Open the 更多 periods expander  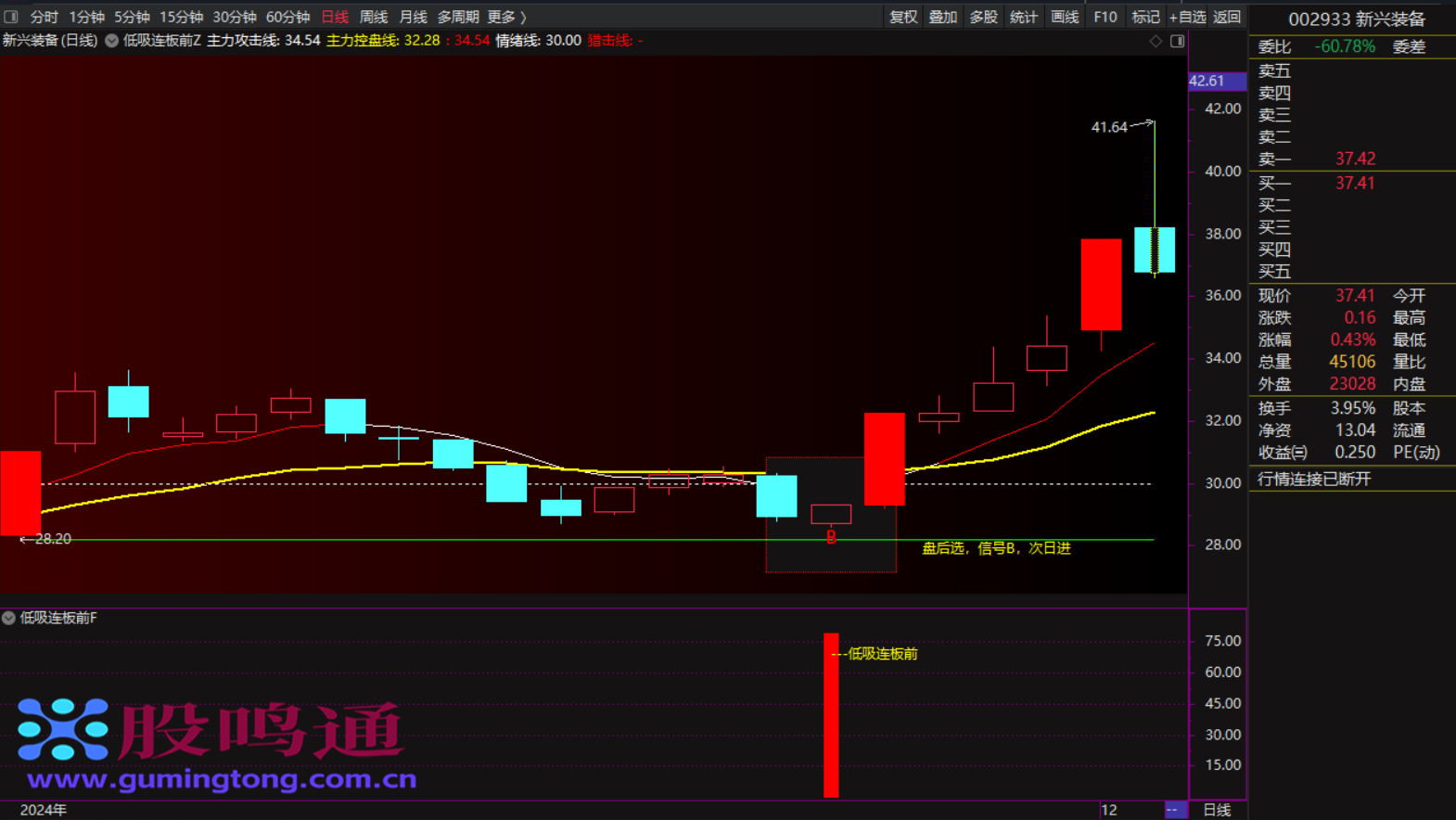pos(506,17)
